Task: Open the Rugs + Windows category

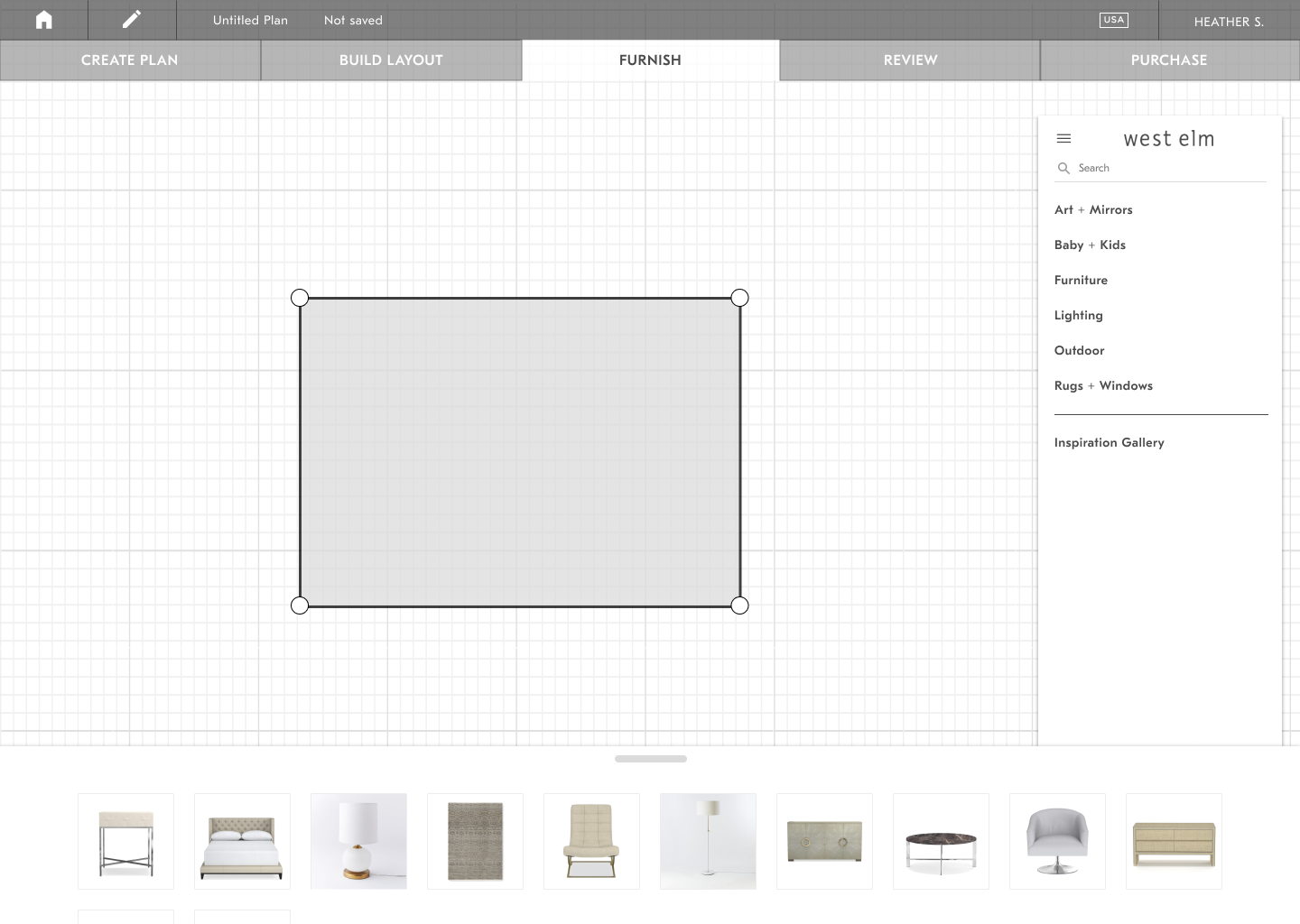Action: click(1103, 385)
